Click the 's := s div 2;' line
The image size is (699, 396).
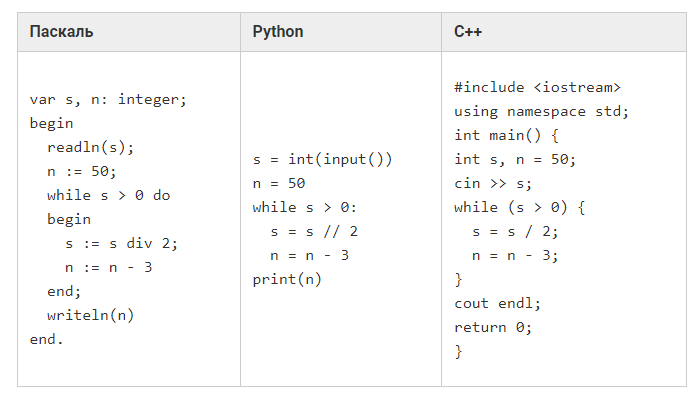[121, 243]
